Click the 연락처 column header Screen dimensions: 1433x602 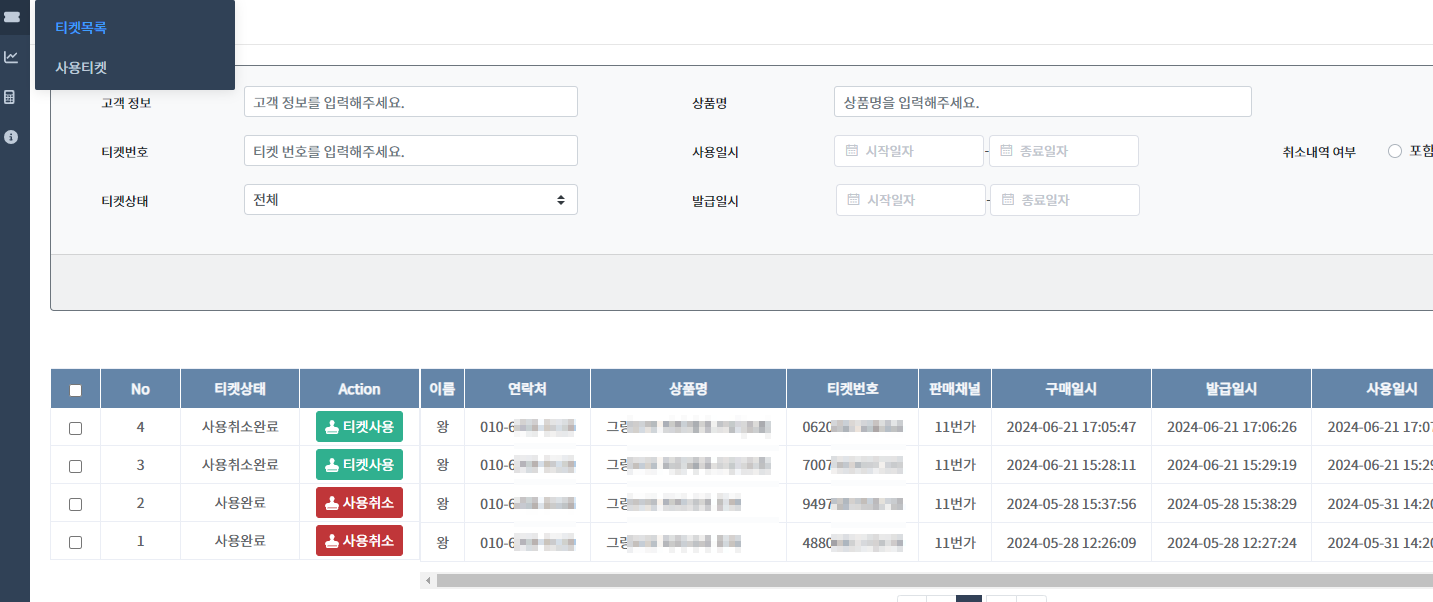coord(527,389)
